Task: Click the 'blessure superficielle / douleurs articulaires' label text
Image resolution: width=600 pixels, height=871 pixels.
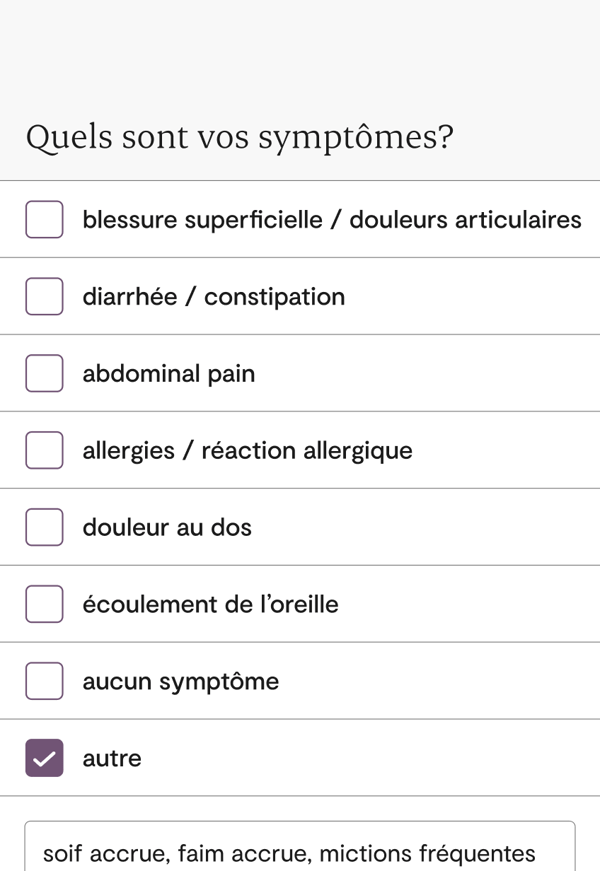Action: click(x=331, y=219)
